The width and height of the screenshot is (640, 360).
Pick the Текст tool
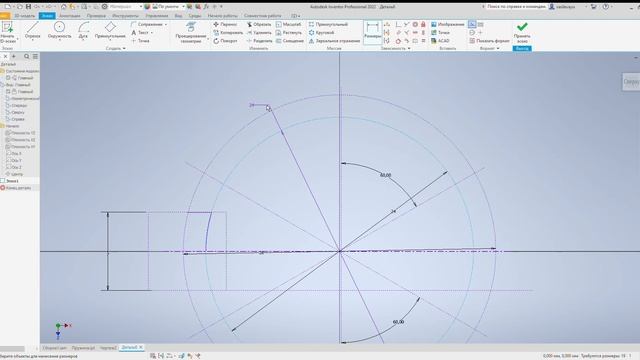(x=140, y=33)
